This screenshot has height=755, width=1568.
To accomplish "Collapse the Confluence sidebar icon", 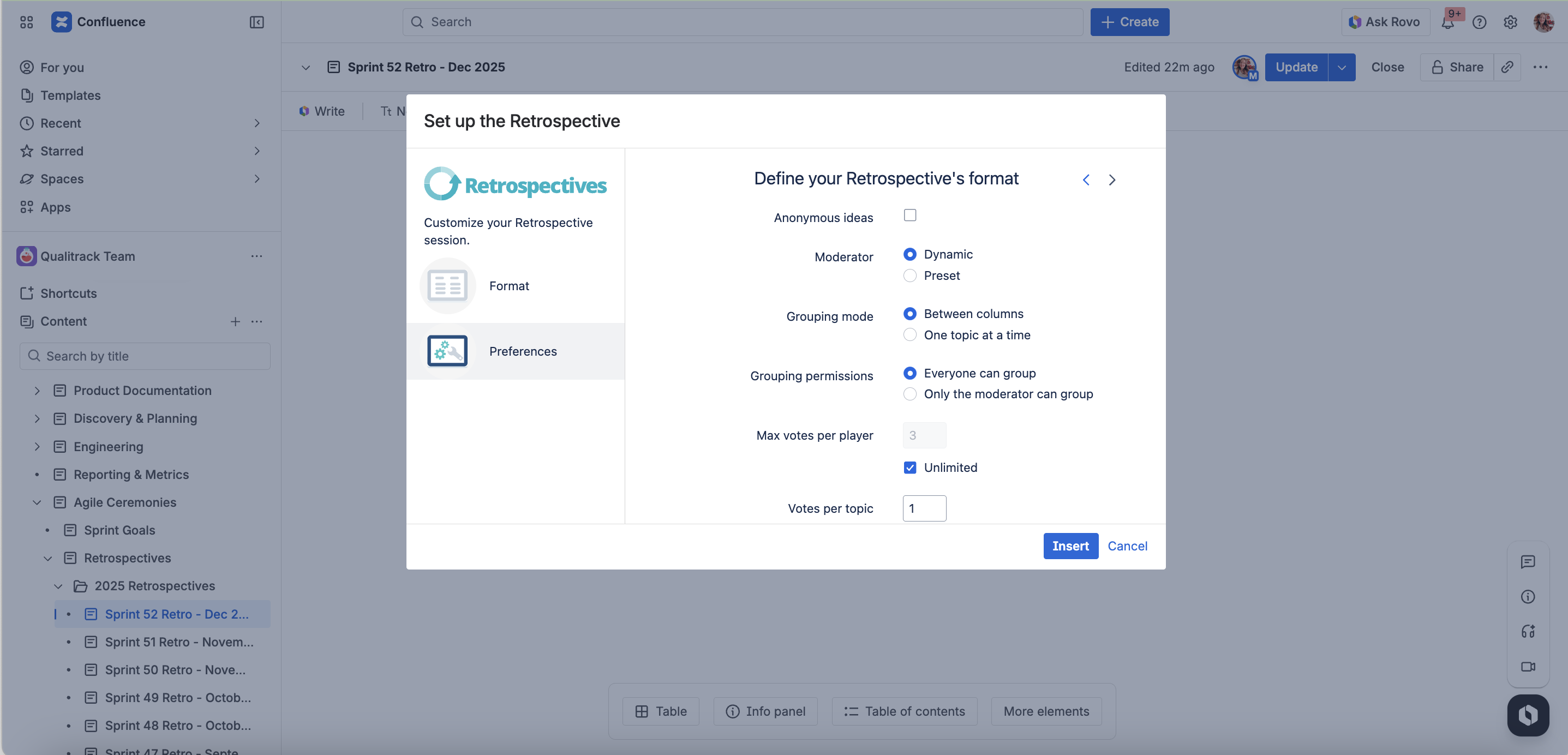I will coord(256,22).
